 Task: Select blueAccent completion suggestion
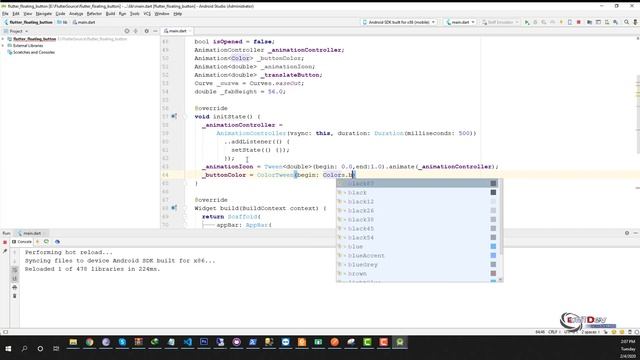coord(416,256)
